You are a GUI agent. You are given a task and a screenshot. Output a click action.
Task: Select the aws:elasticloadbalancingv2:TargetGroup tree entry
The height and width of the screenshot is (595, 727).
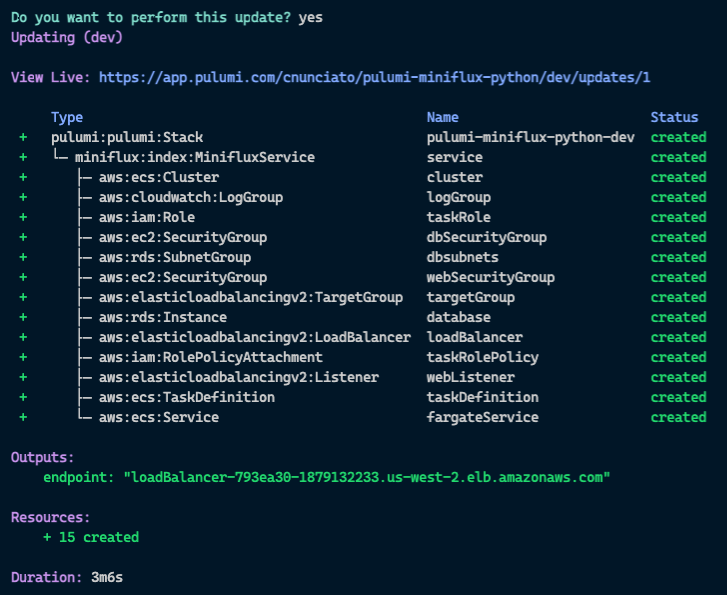[250, 297]
